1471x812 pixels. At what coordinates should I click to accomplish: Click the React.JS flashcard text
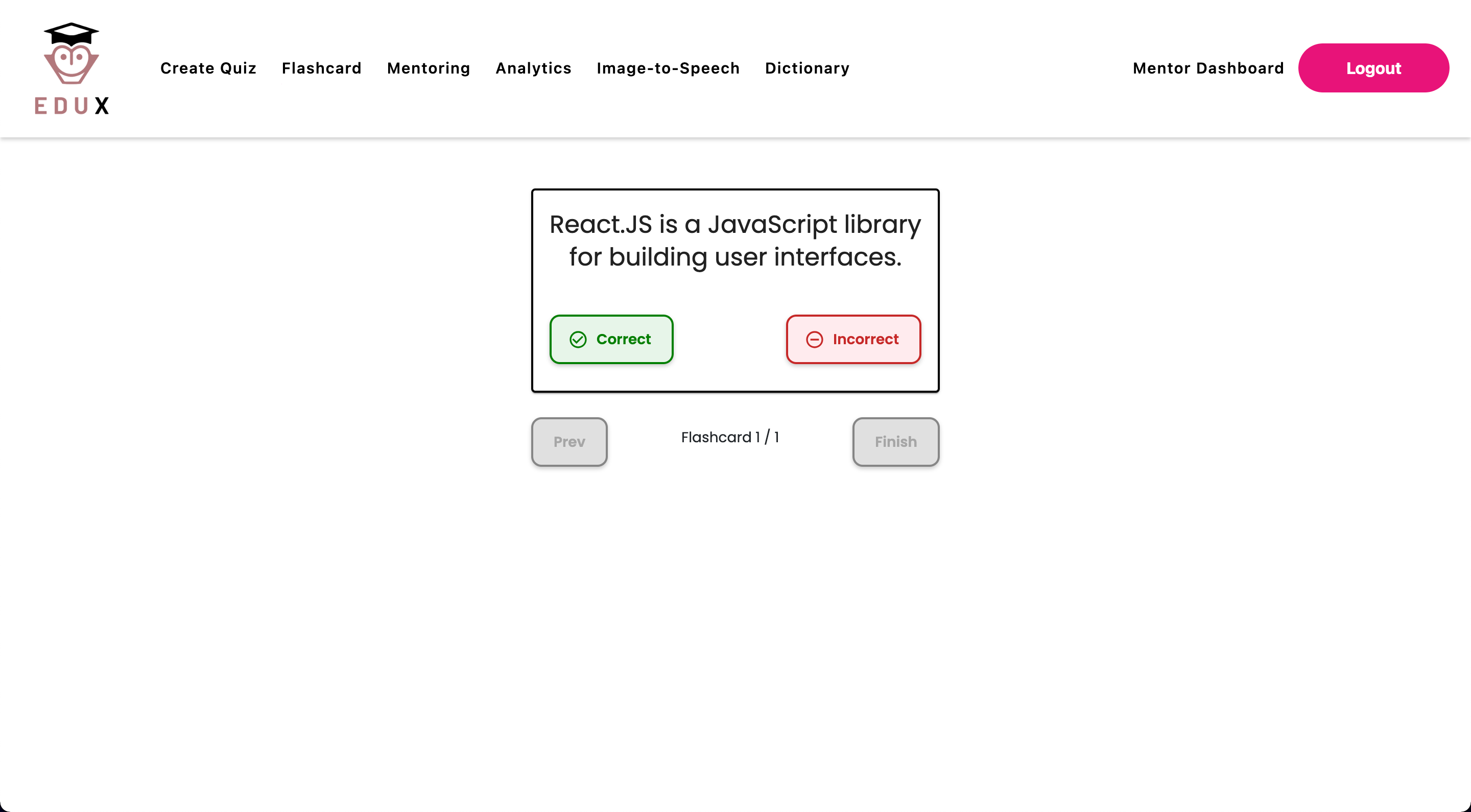pos(735,241)
